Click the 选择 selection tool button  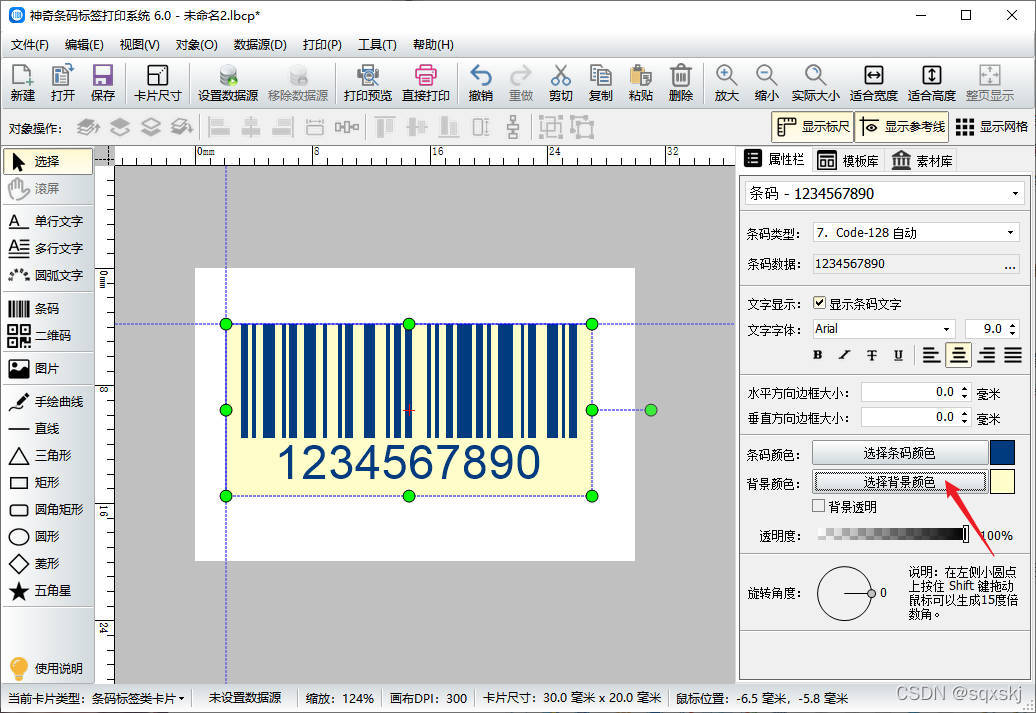click(x=48, y=161)
